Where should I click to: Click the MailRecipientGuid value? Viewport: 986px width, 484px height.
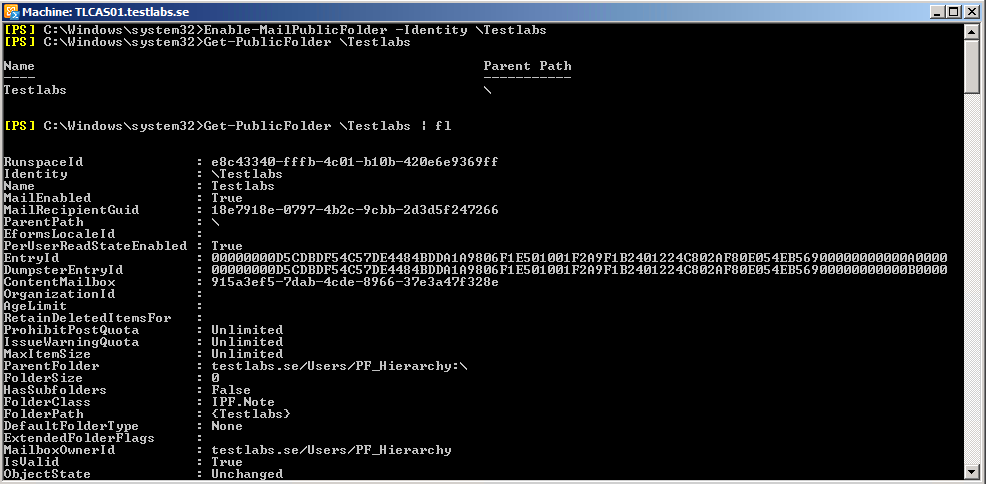[355, 210]
